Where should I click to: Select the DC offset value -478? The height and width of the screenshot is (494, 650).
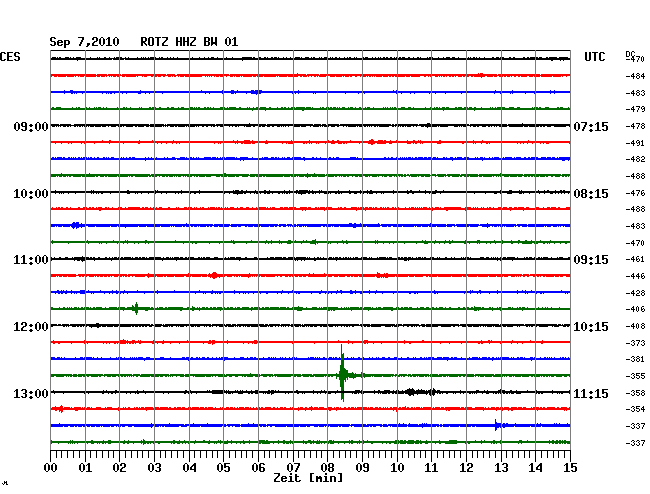pyautogui.click(x=635, y=126)
